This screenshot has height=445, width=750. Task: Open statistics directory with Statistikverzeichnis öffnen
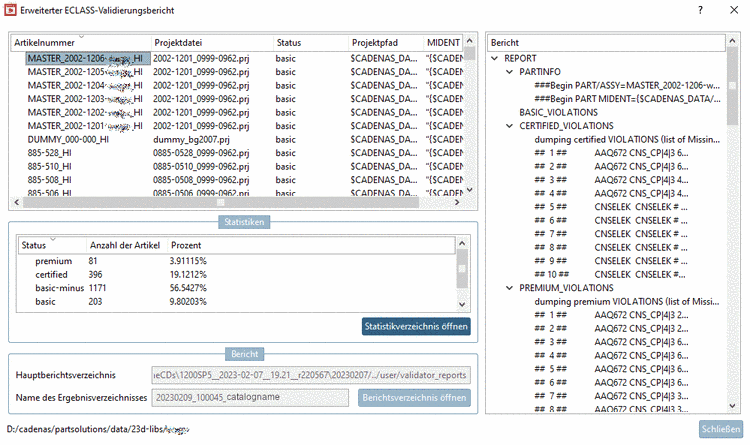415,326
